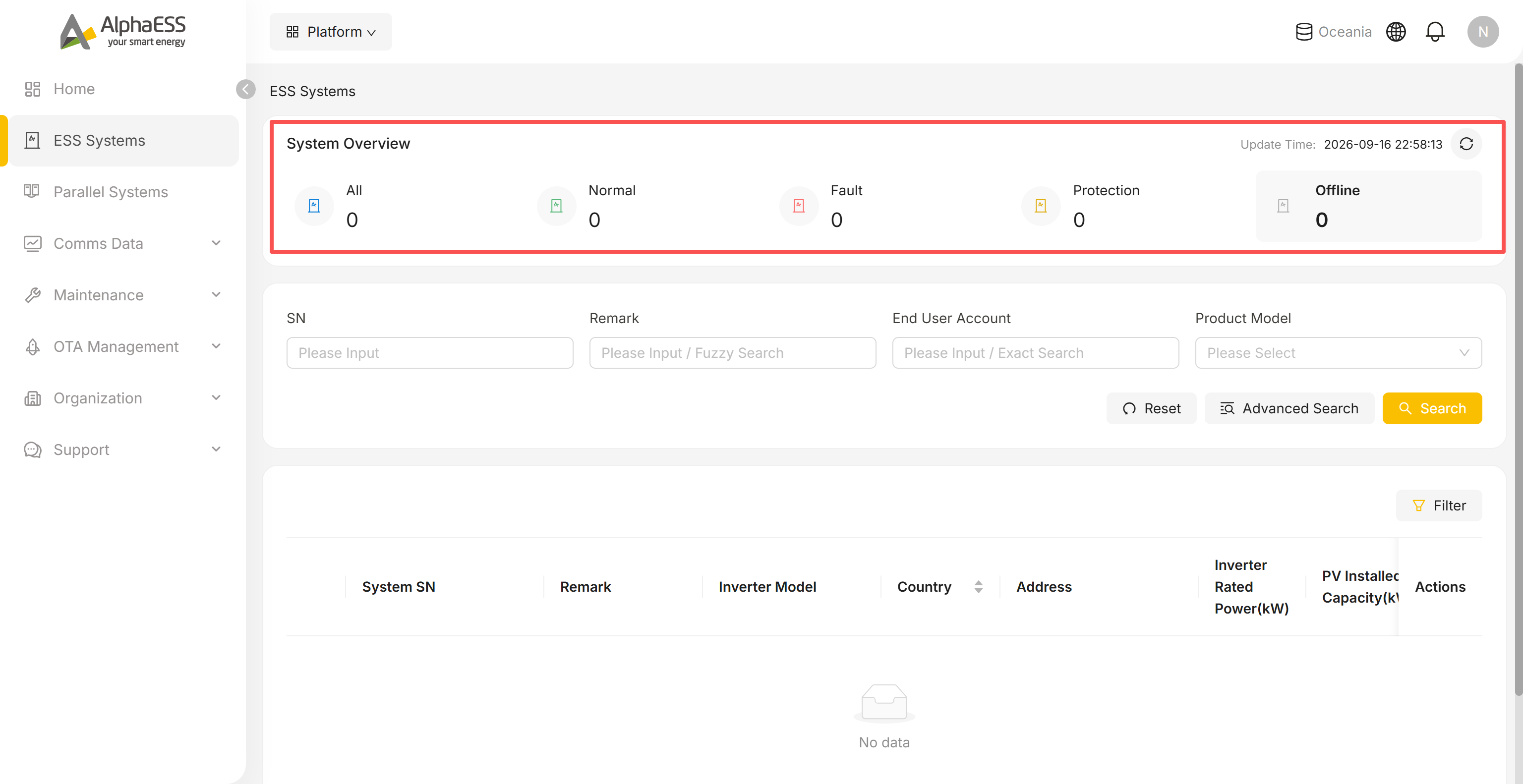
Task: Focus the SN input field
Action: pyautogui.click(x=430, y=353)
